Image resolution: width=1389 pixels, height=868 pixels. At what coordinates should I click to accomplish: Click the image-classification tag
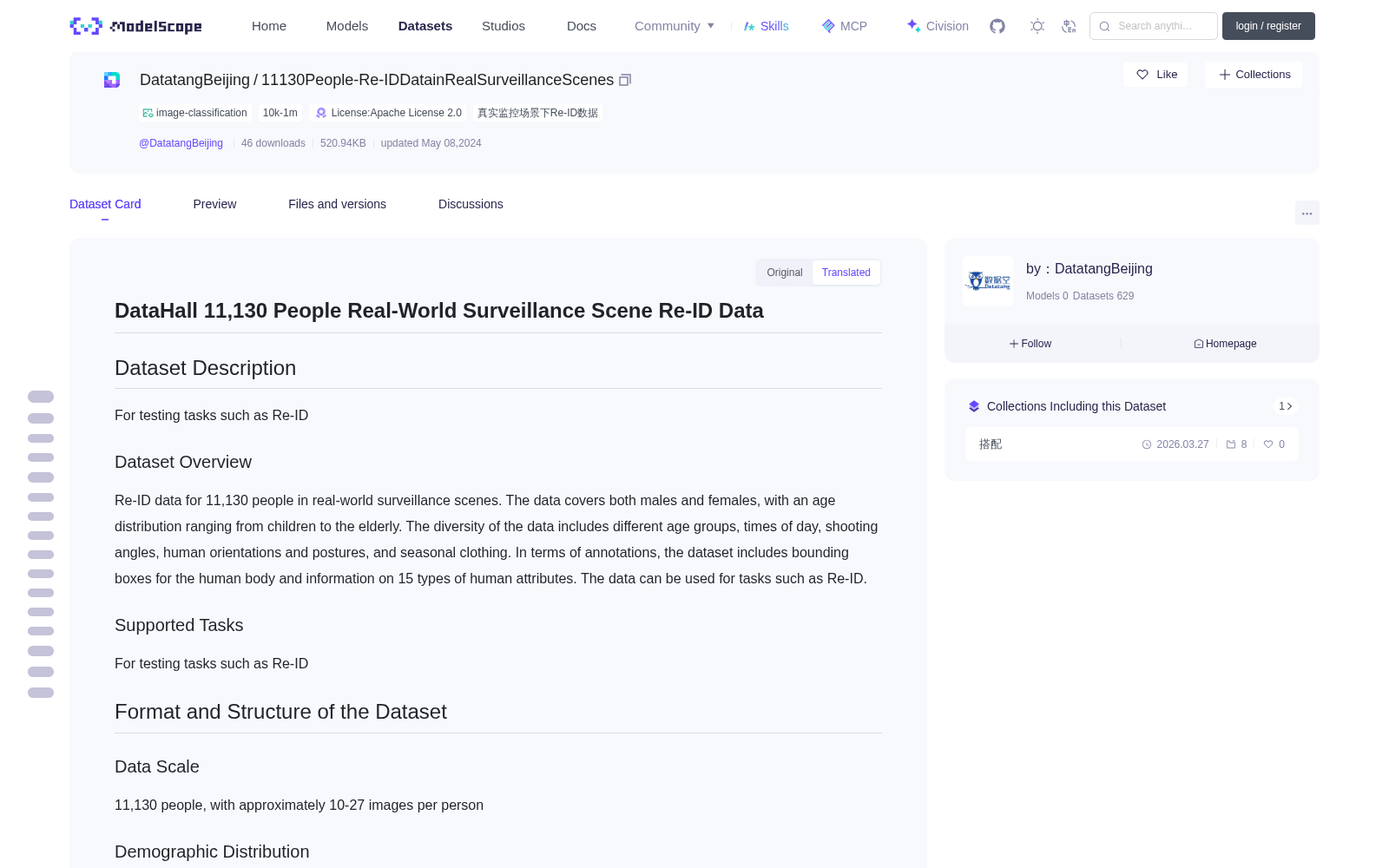pyautogui.click(x=195, y=113)
